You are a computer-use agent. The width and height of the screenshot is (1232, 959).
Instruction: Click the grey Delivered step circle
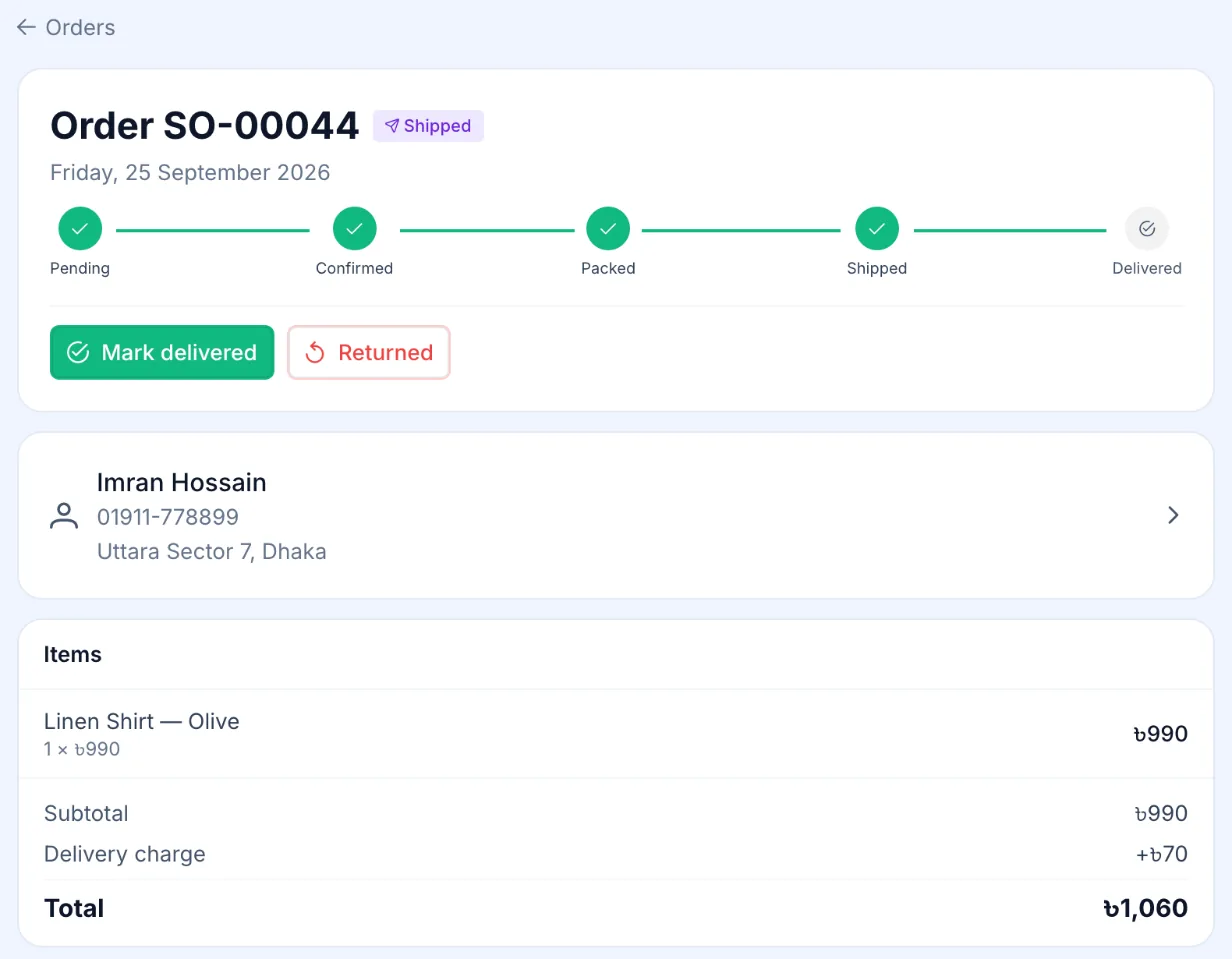click(x=1147, y=229)
